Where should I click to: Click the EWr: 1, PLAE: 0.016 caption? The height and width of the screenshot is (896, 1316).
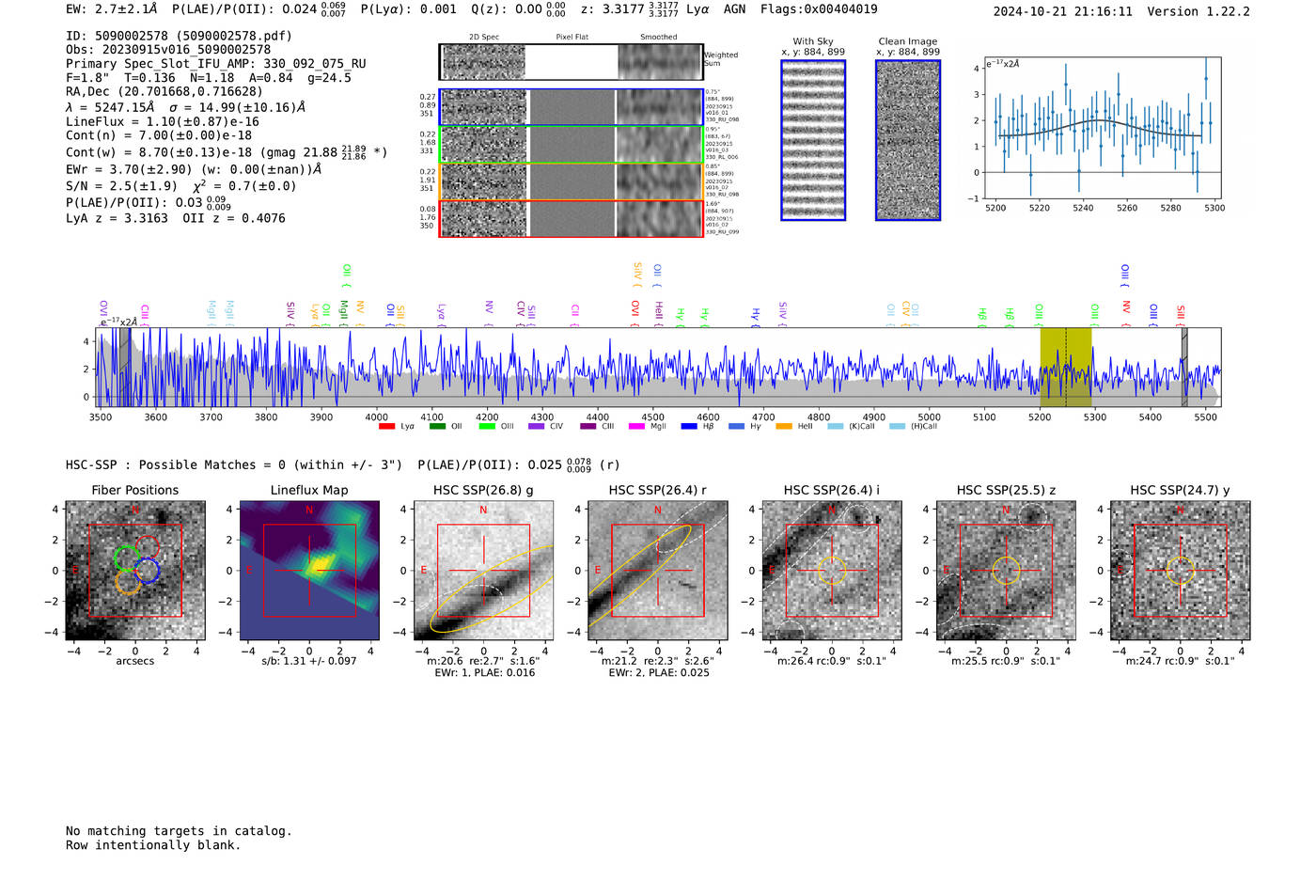(484, 673)
